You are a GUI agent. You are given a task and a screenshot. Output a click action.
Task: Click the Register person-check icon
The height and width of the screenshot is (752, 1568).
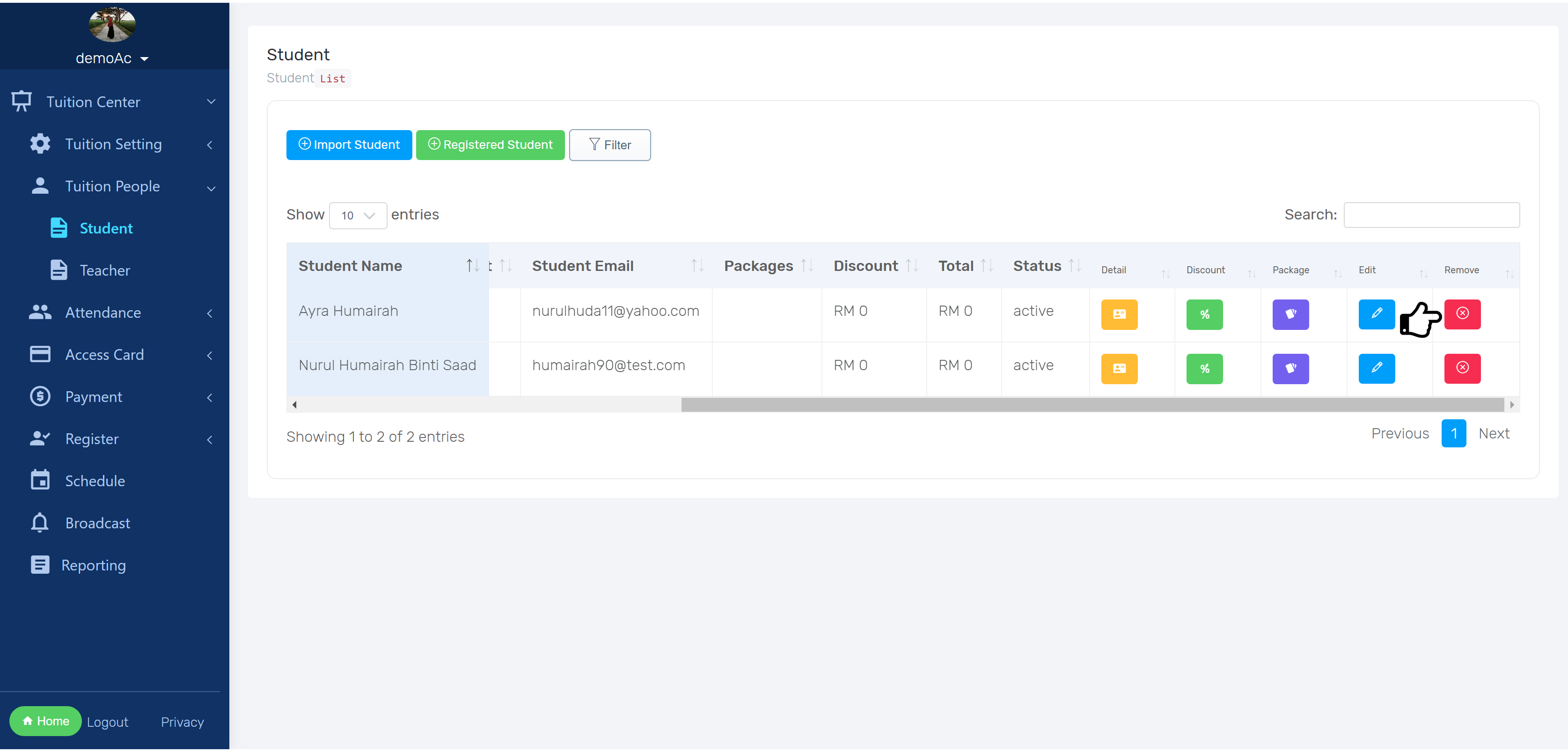click(40, 438)
